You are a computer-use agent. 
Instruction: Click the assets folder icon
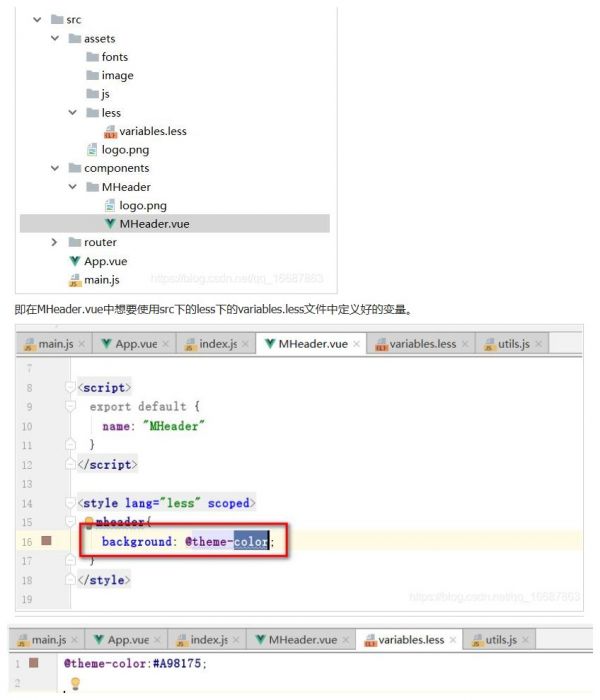(75, 38)
